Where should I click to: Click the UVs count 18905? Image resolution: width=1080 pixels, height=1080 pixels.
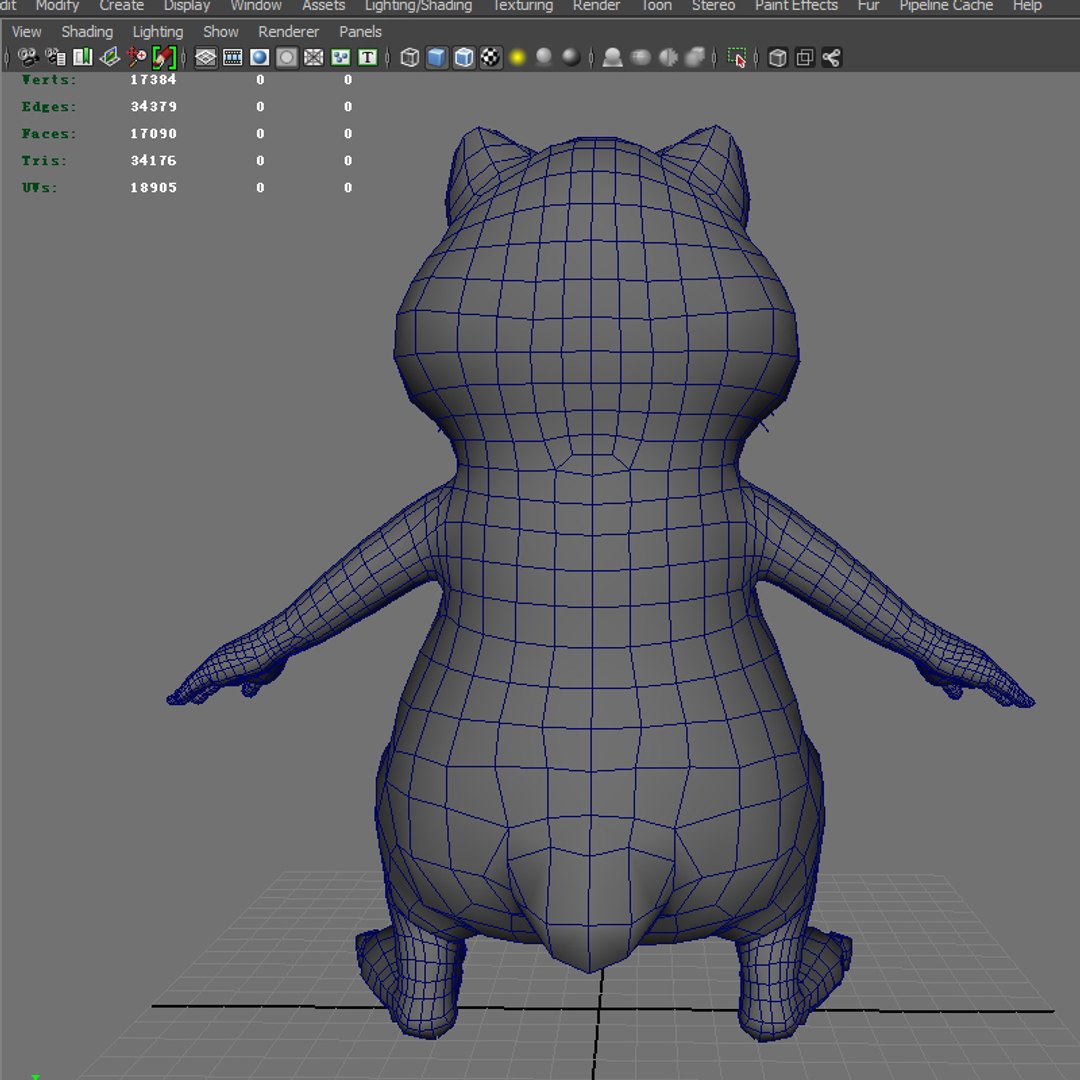tap(154, 187)
